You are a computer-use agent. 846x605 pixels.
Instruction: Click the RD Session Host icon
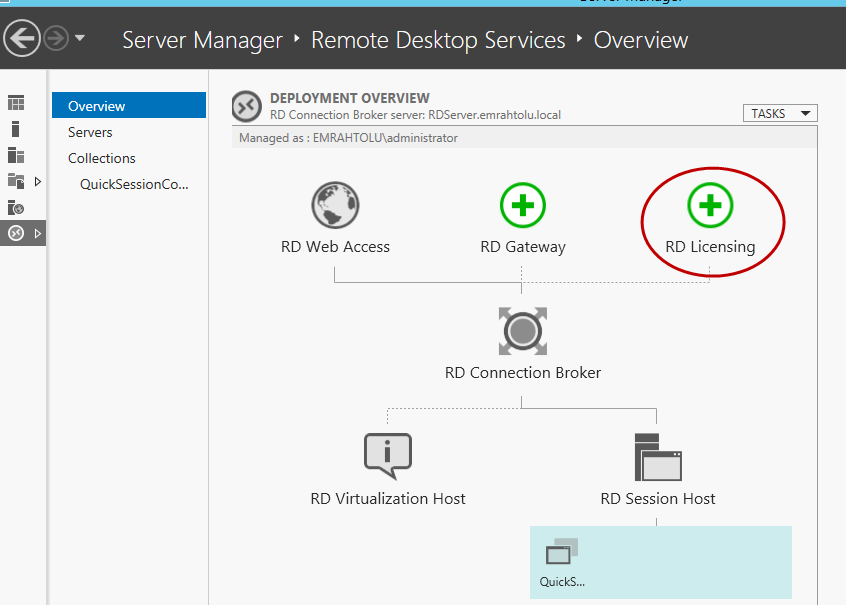658,457
